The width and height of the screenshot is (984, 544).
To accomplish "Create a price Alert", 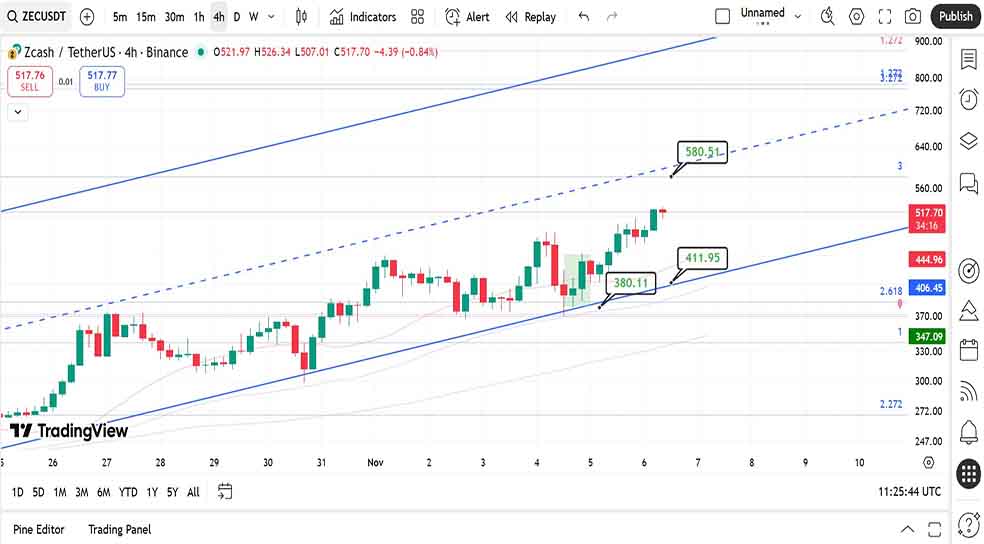I will [467, 17].
